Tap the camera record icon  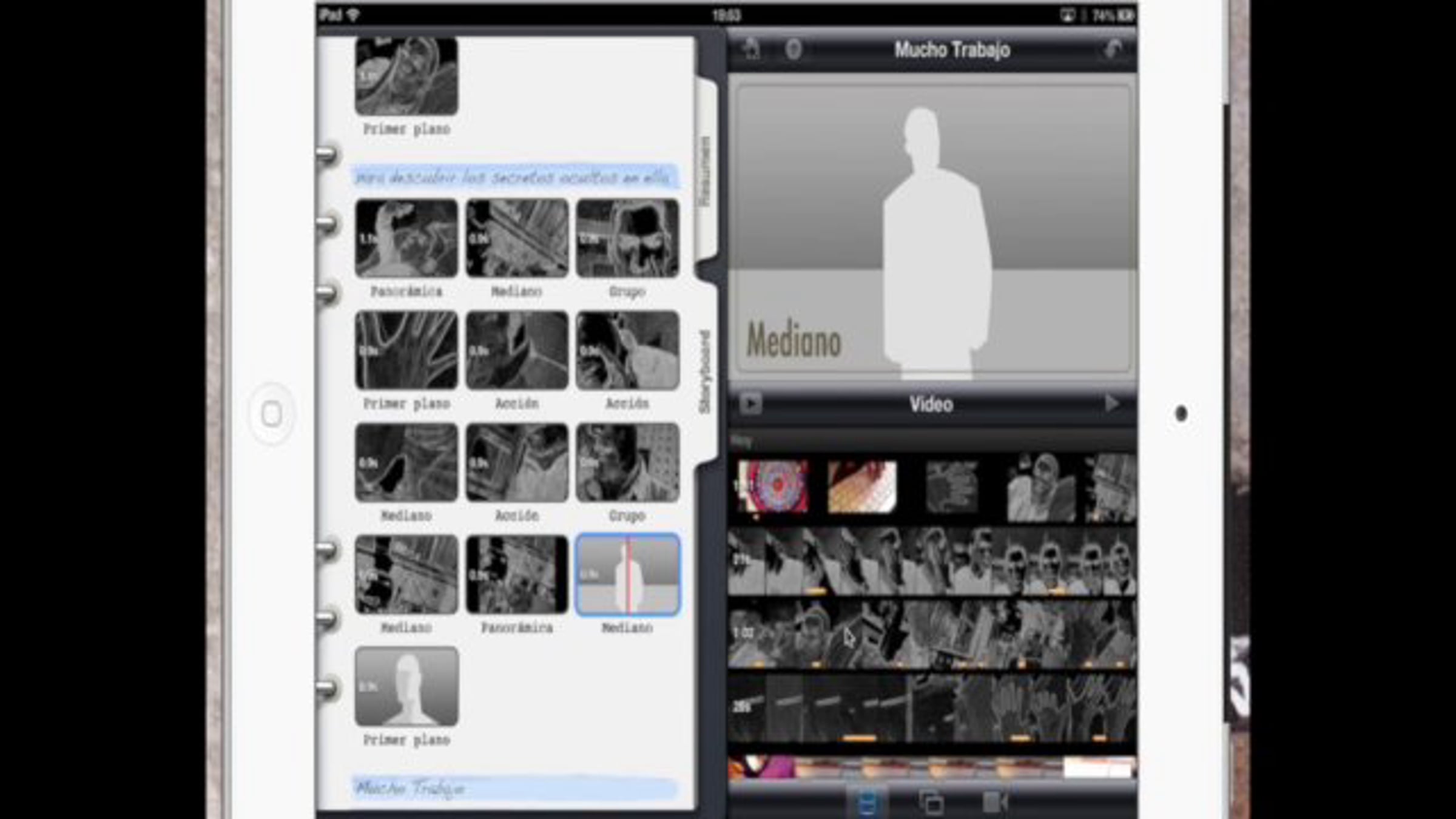994,803
